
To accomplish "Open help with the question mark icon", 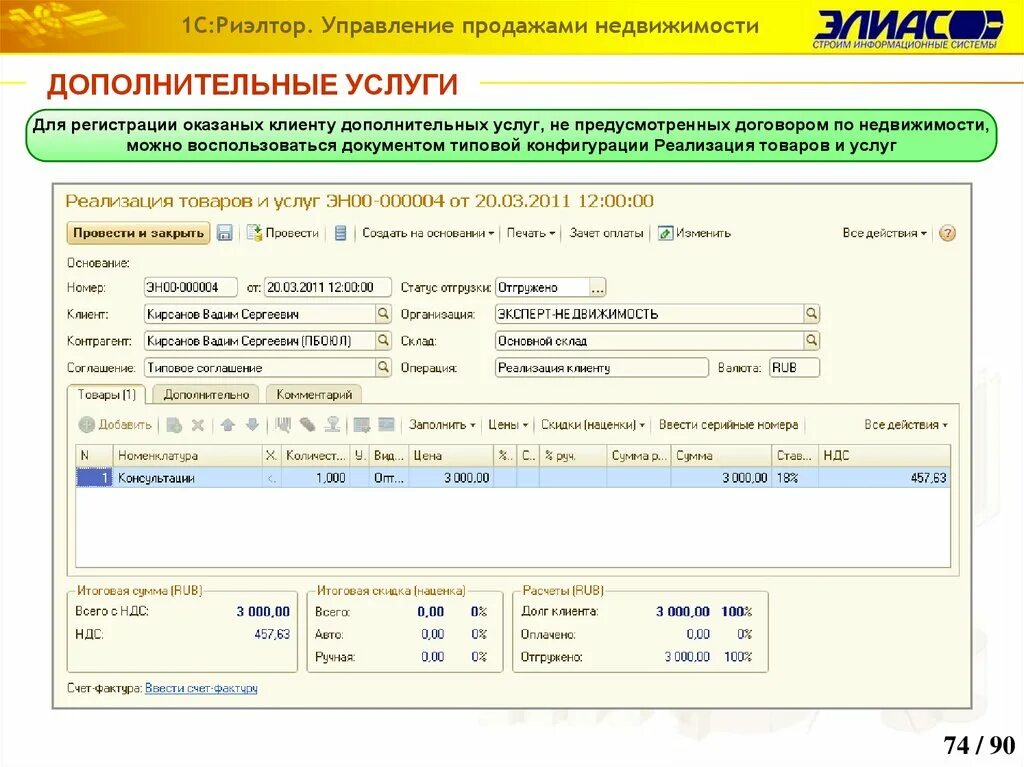I will coord(947,233).
